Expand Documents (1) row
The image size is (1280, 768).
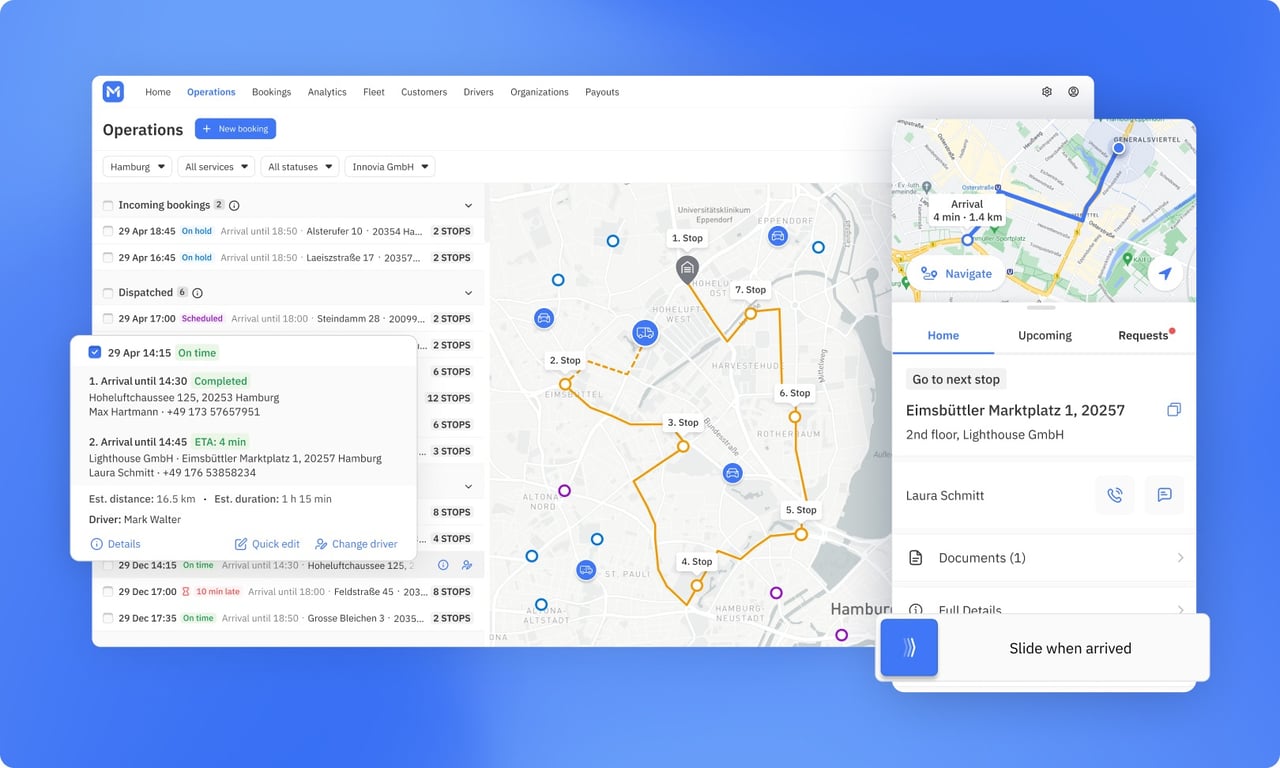pos(1044,558)
